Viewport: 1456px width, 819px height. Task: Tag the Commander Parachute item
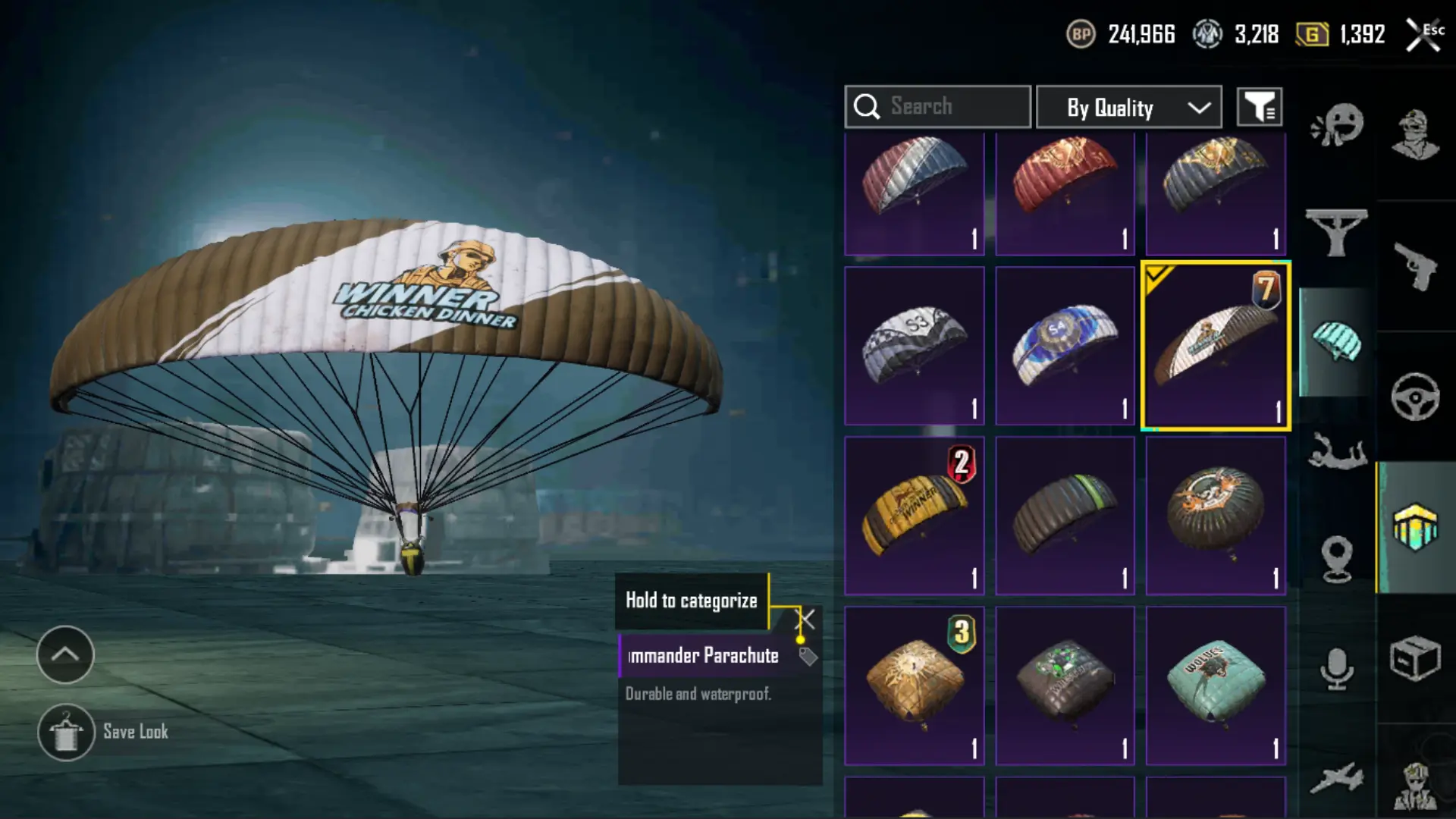click(808, 657)
